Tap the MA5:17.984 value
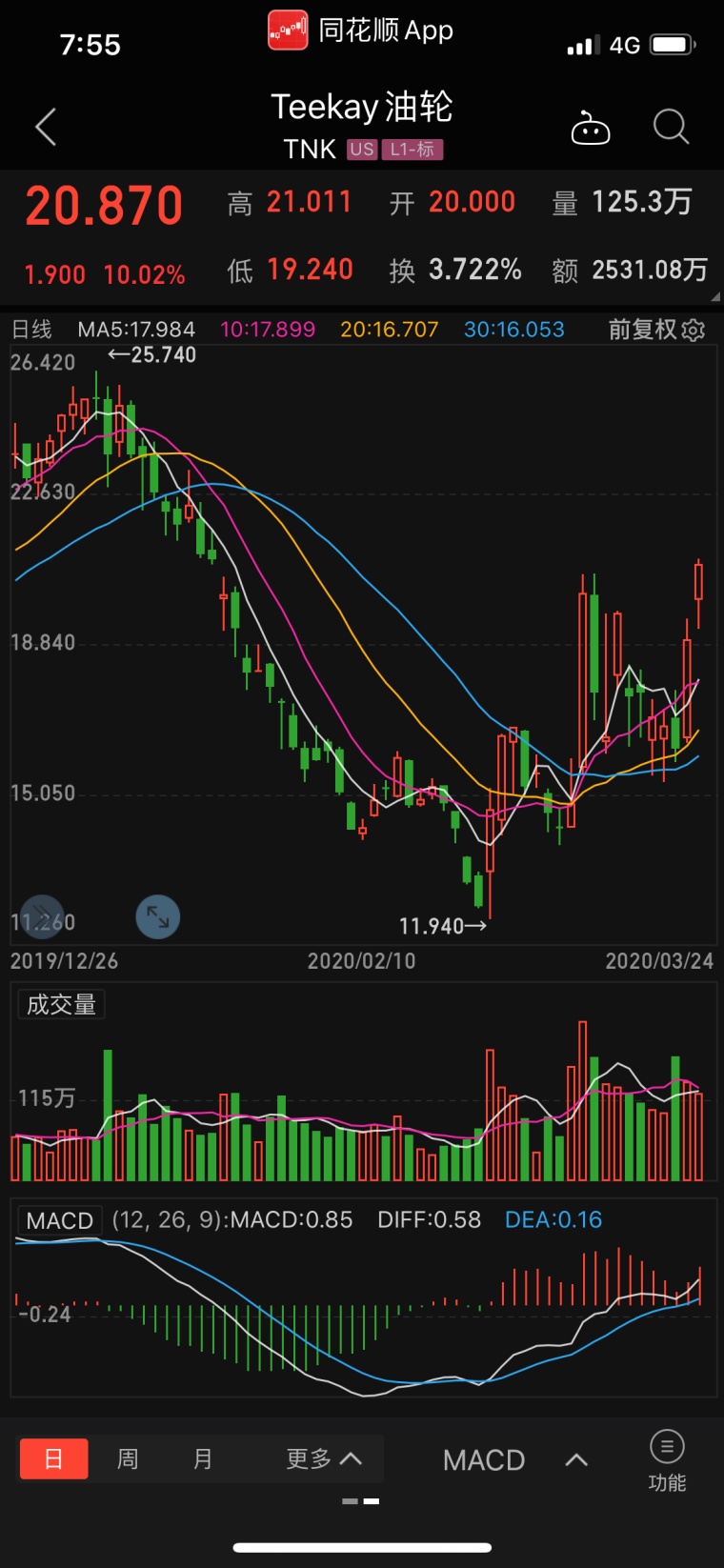Screen dimensions: 724x1568 pyautogui.click(x=136, y=330)
